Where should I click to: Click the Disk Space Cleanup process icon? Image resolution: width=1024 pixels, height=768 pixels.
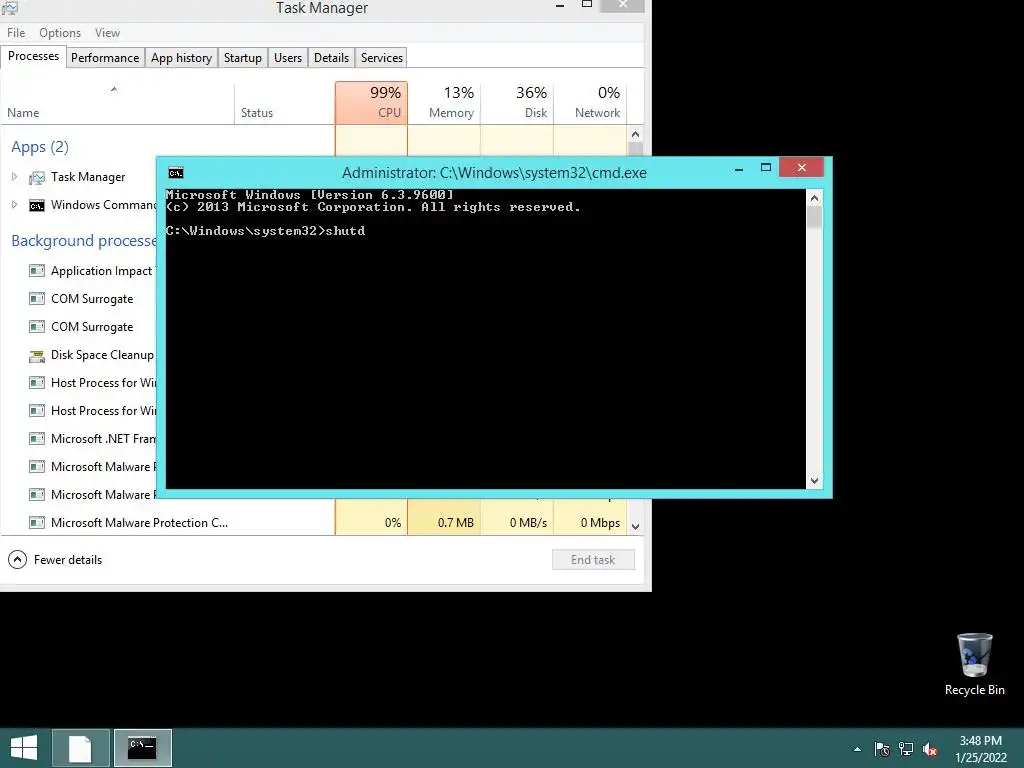click(37, 355)
